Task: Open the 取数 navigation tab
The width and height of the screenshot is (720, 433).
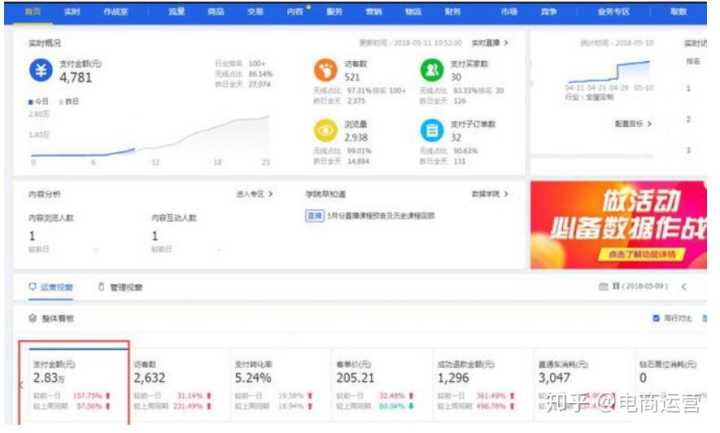Action: click(678, 12)
